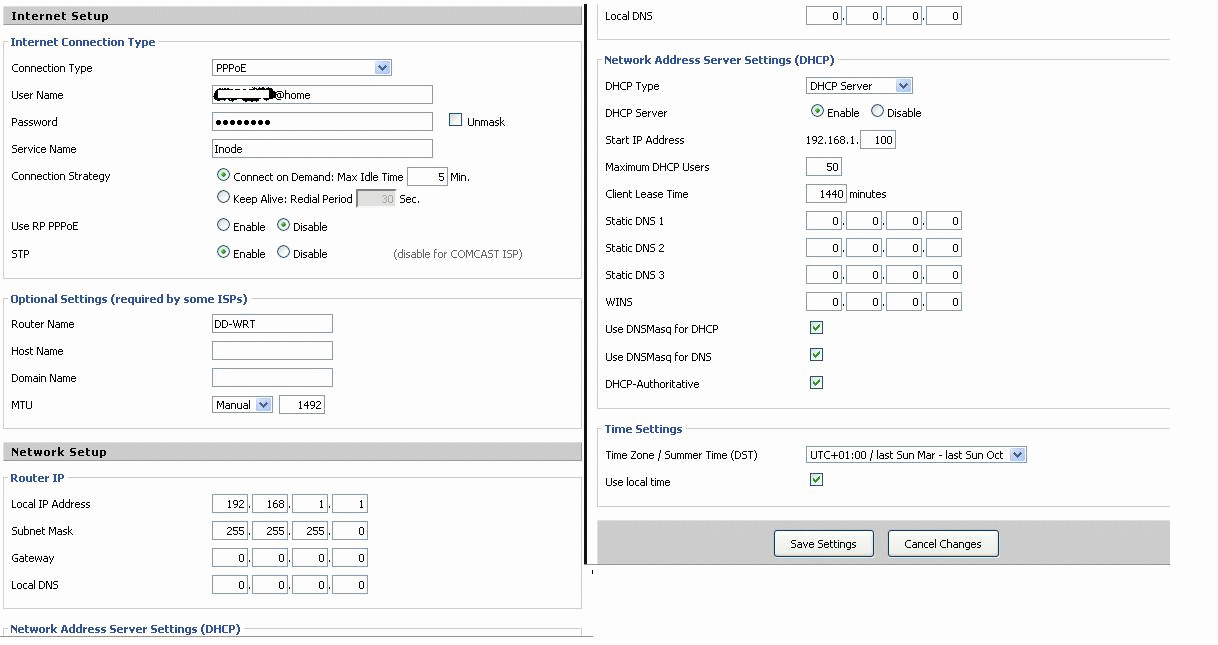Edit the Client Lease Time field showing 1440
The height and width of the screenshot is (645, 1218).
pos(827,194)
